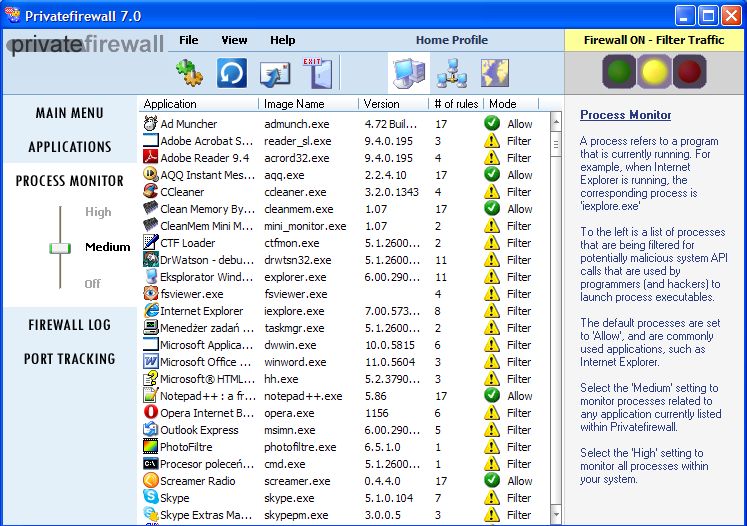Image resolution: width=747 pixels, height=526 pixels.
Task: Select the taskmgr.exe image name
Action: pos(294,328)
